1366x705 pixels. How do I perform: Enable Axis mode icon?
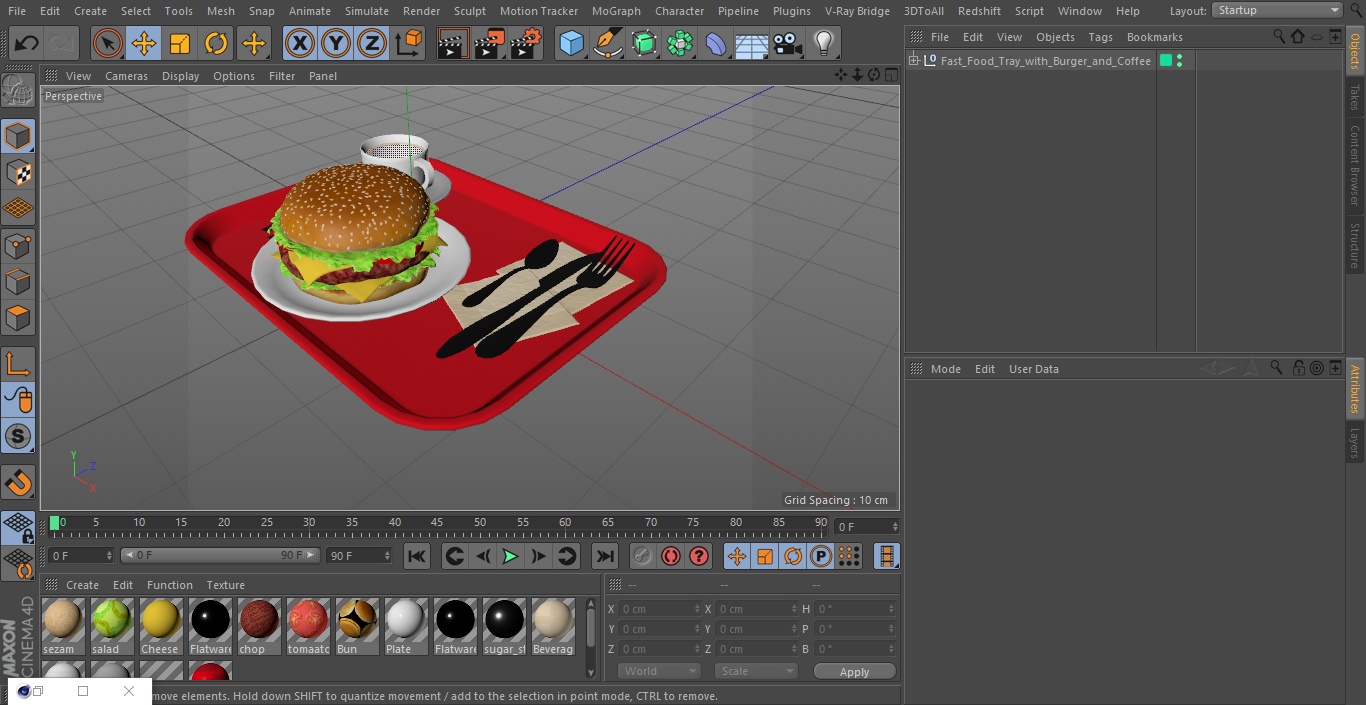tap(18, 364)
